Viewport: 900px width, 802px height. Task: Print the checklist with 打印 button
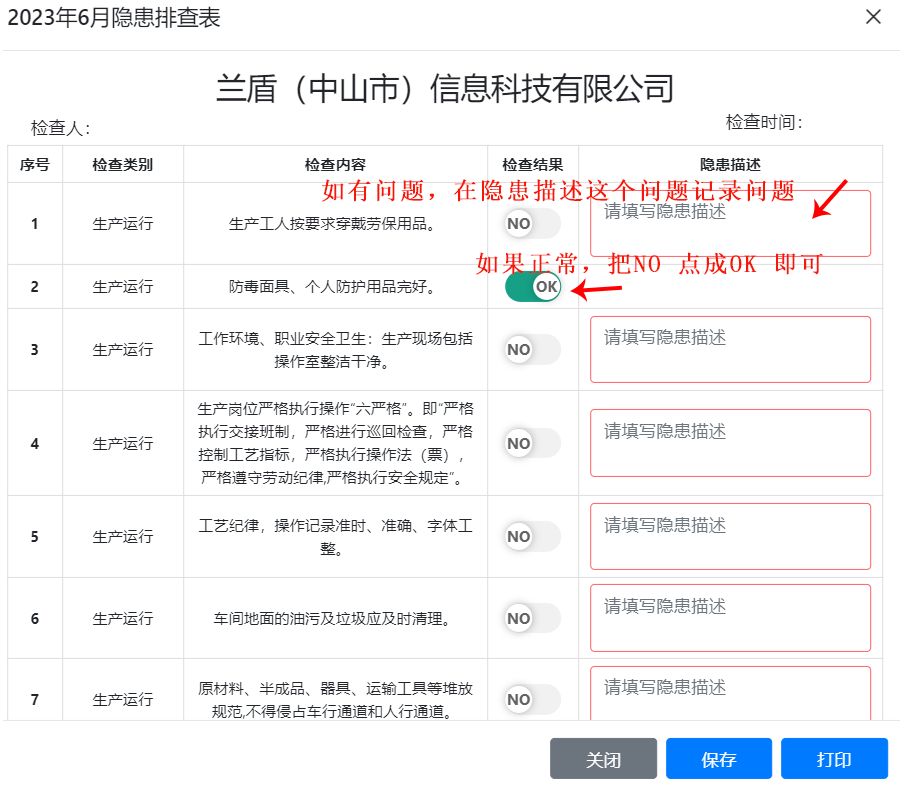[x=834, y=759]
